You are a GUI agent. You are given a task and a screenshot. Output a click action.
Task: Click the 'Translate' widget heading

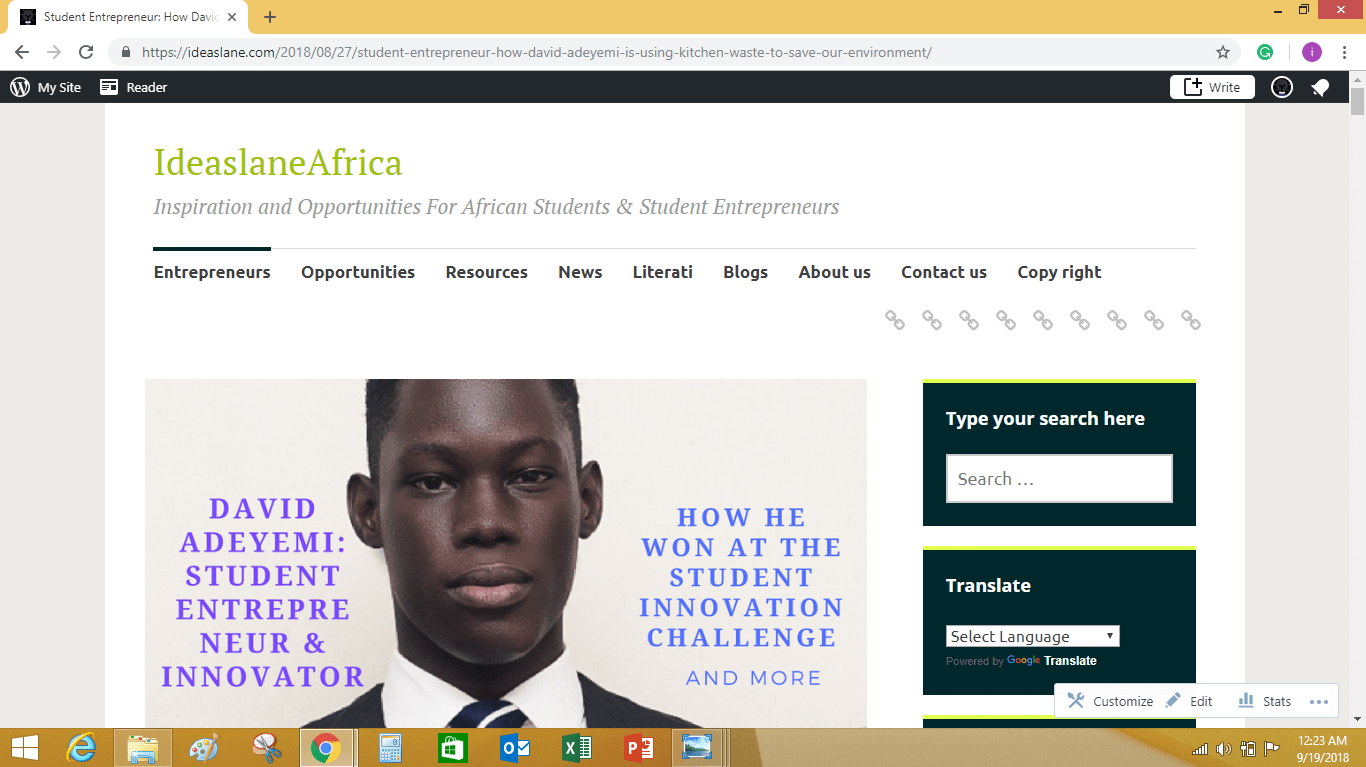click(988, 586)
